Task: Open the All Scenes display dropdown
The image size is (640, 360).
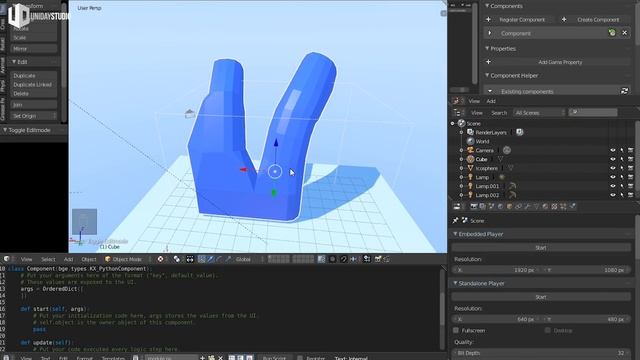Action: (x=539, y=113)
